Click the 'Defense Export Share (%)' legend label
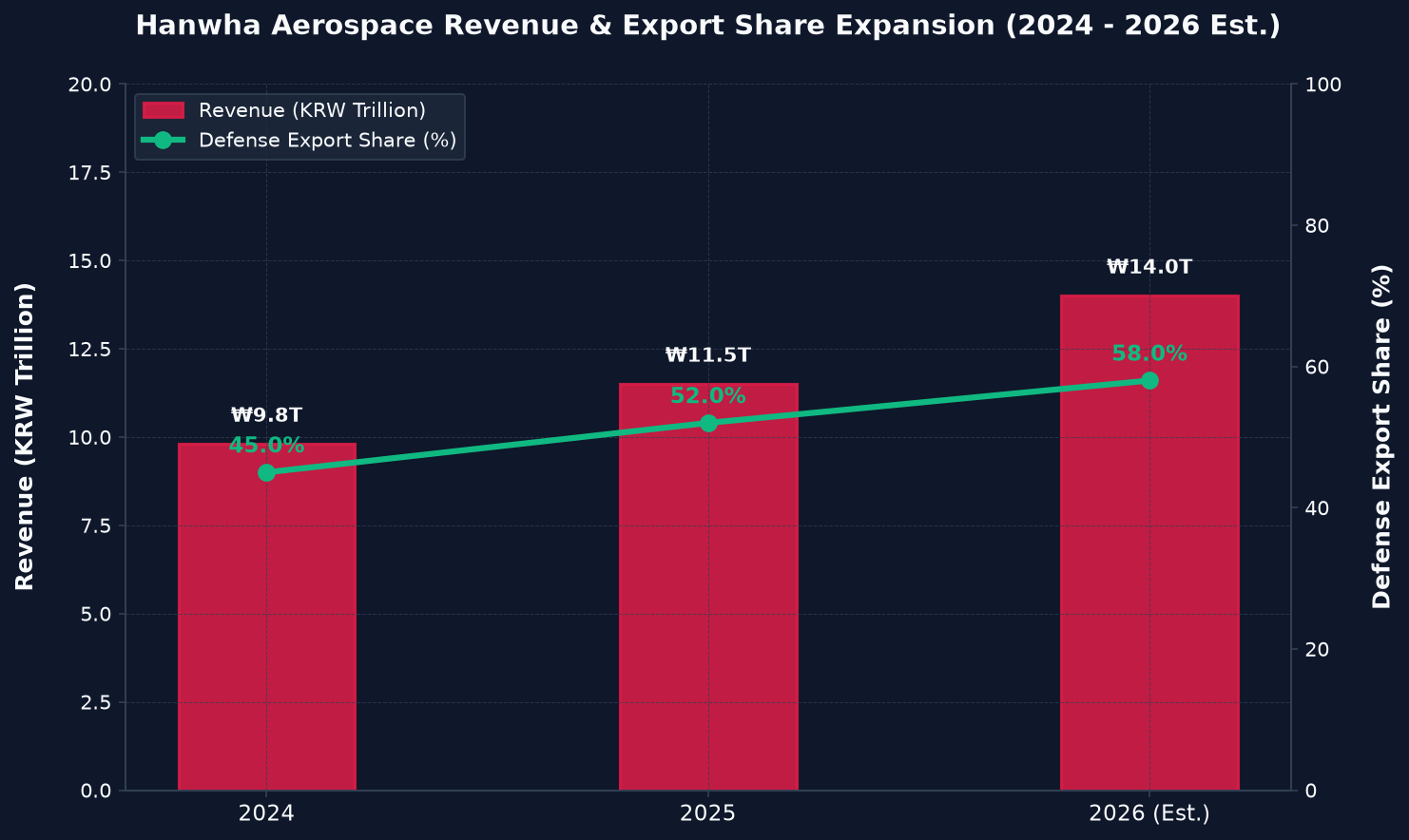 tap(328, 140)
